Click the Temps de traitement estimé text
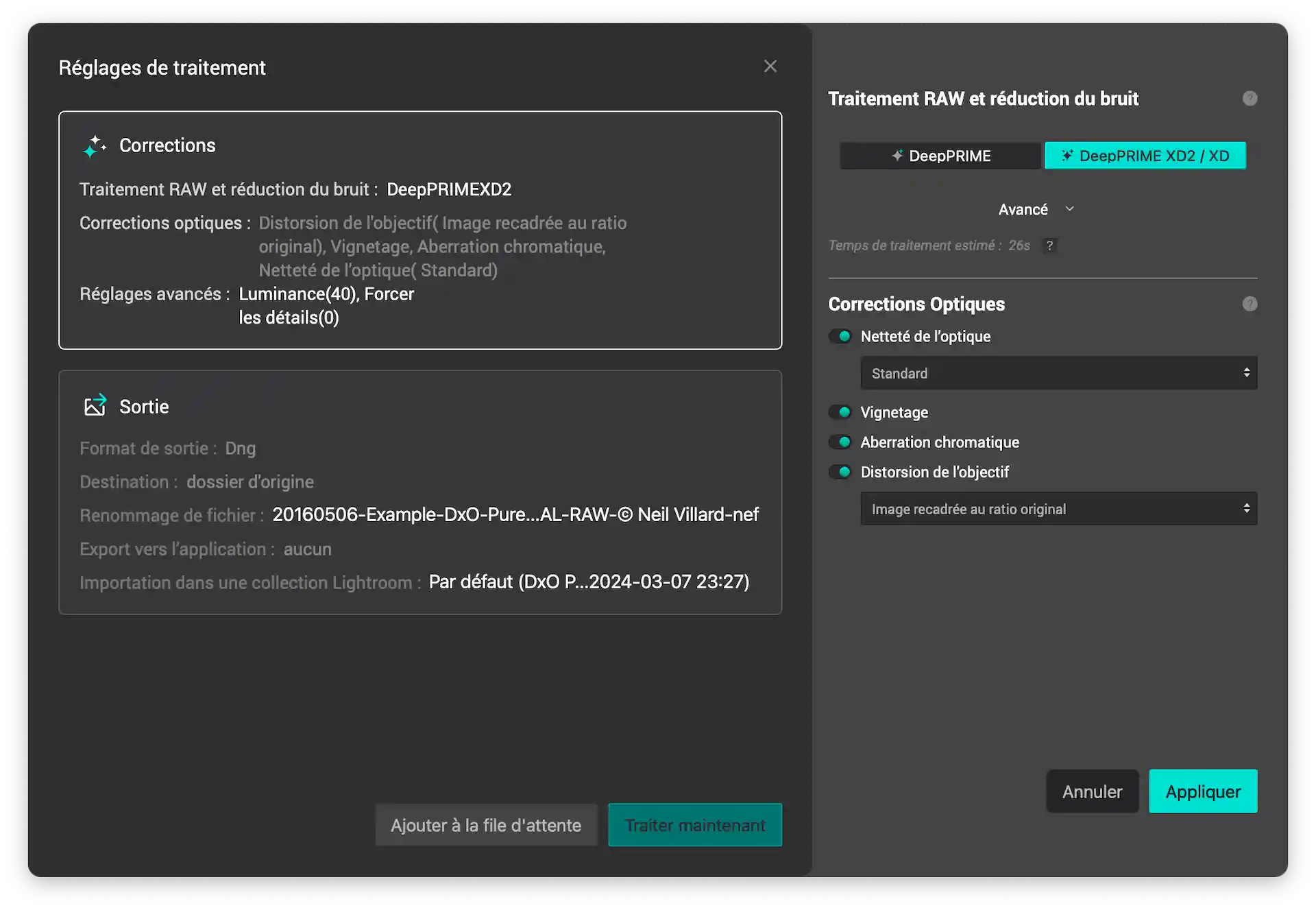1316x910 pixels. [x=929, y=246]
